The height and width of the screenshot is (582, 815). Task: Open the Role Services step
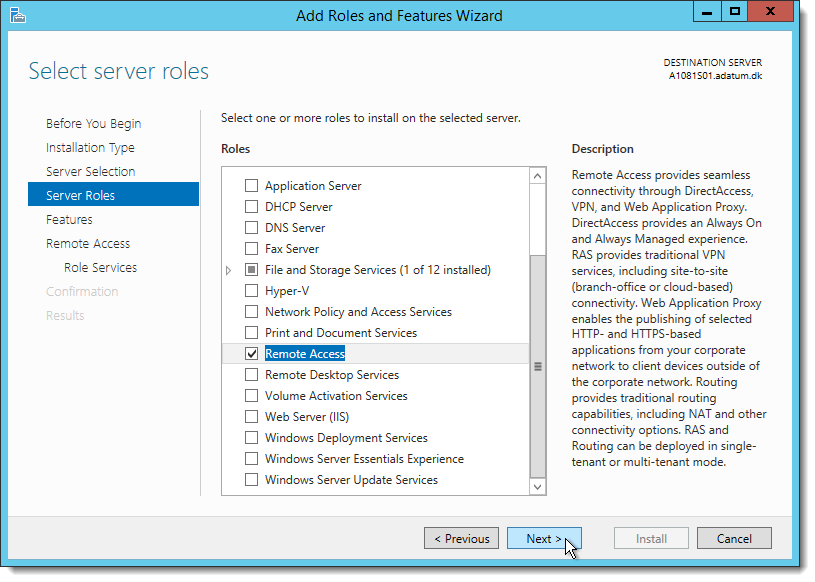pos(100,268)
